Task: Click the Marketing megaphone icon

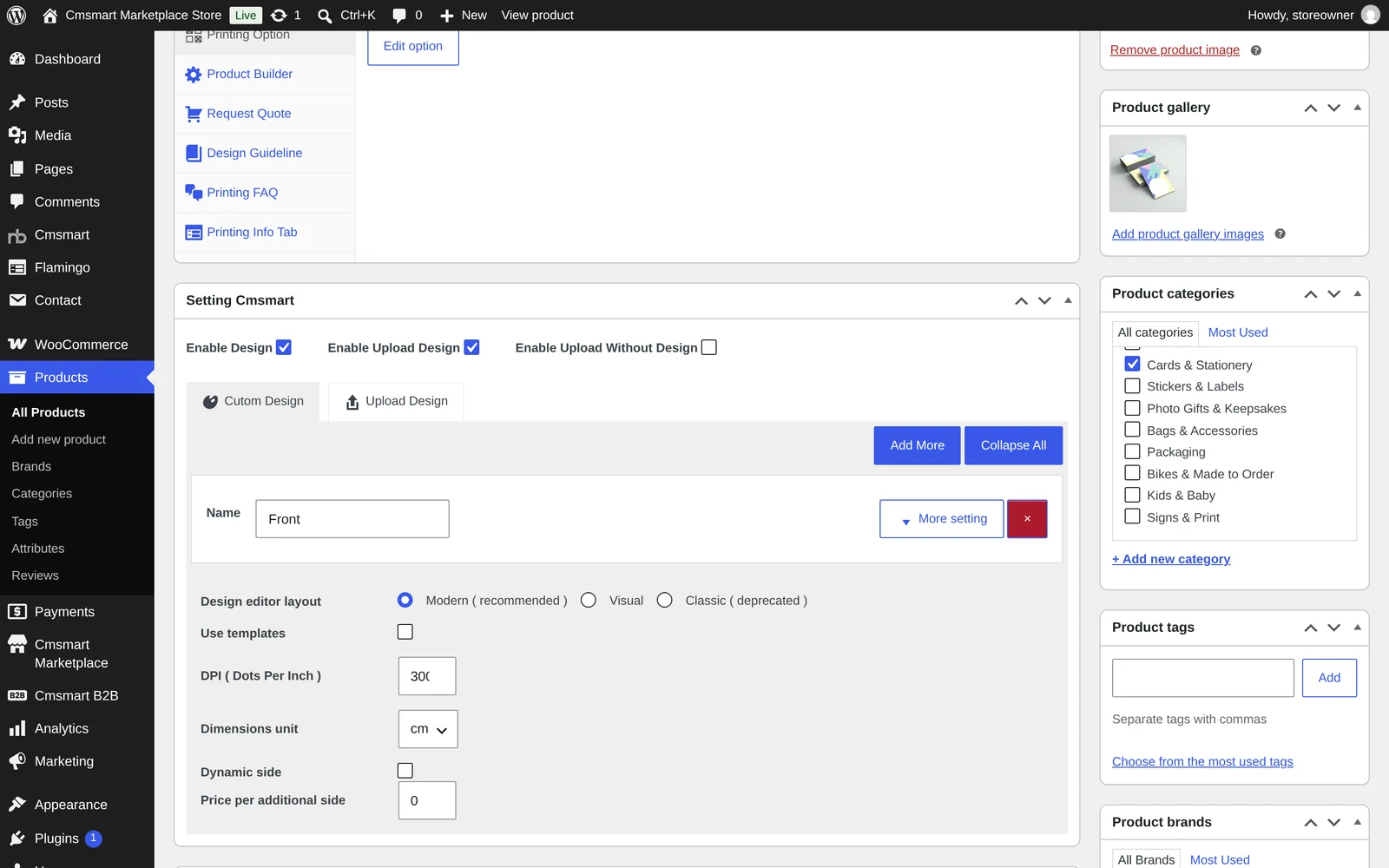Action: (x=17, y=761)
